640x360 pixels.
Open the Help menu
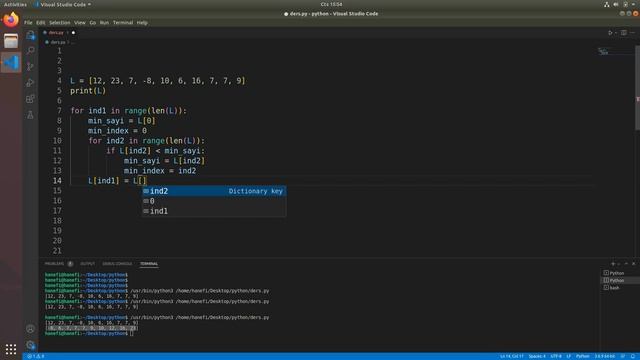point(142,23)
